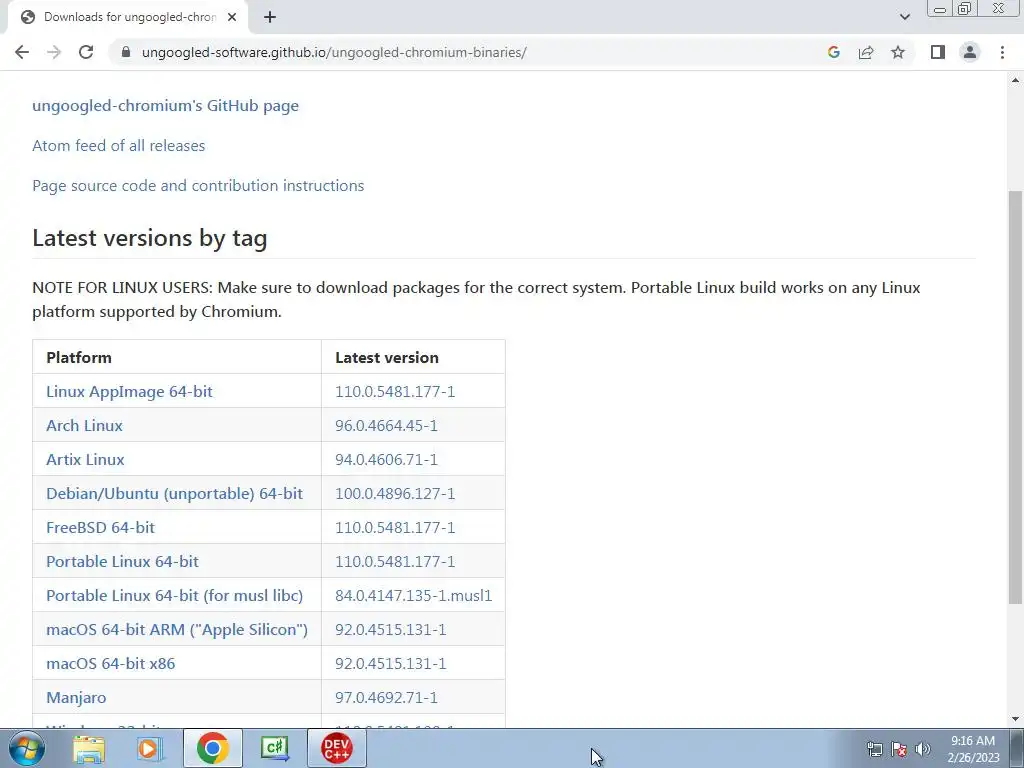The image size is (1024, 768).
Task: Open macOS 64-bit ARM Apple Silicon link
Action: (x=177, y=629)
